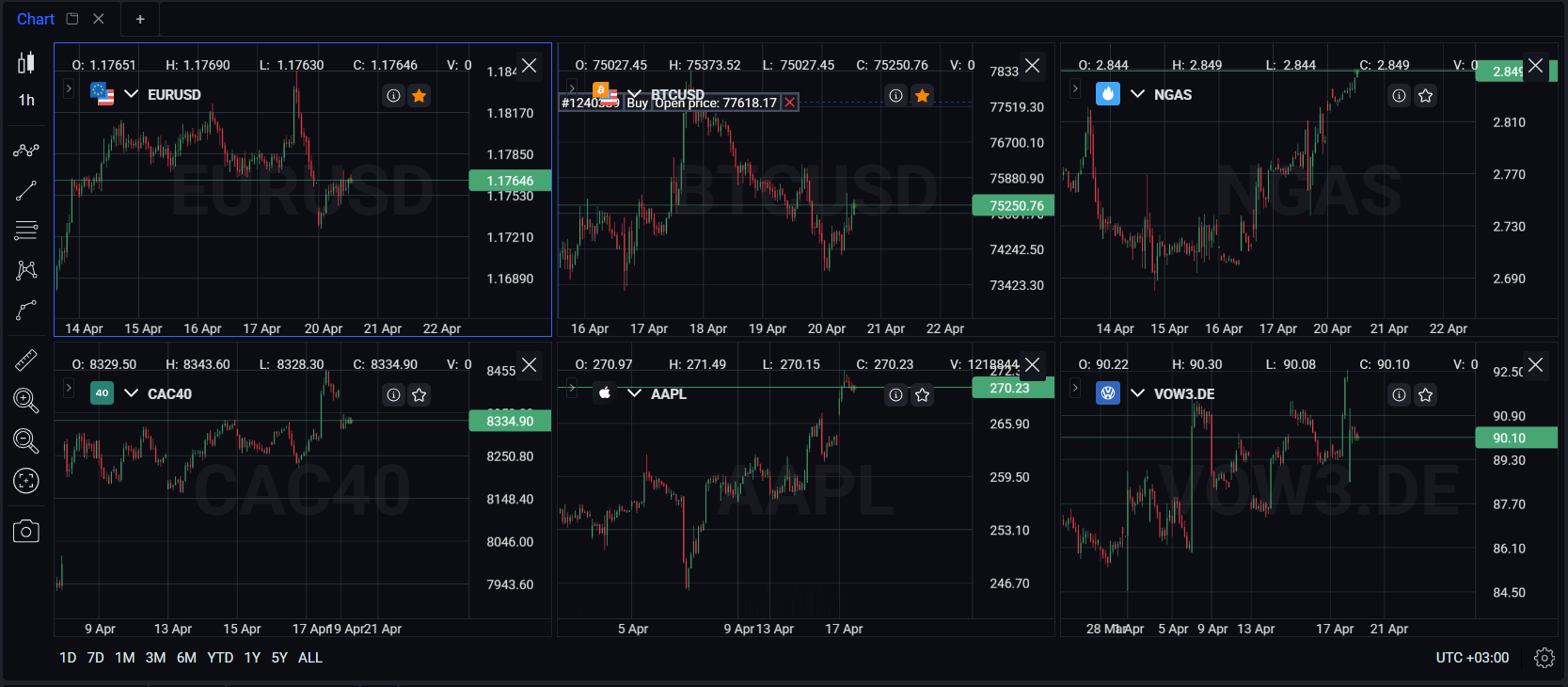Viewport: 1568px width, 687px height.
Task: Close the CAC40 chart panel
Action: pyautogui.click(x=530, y=364)
